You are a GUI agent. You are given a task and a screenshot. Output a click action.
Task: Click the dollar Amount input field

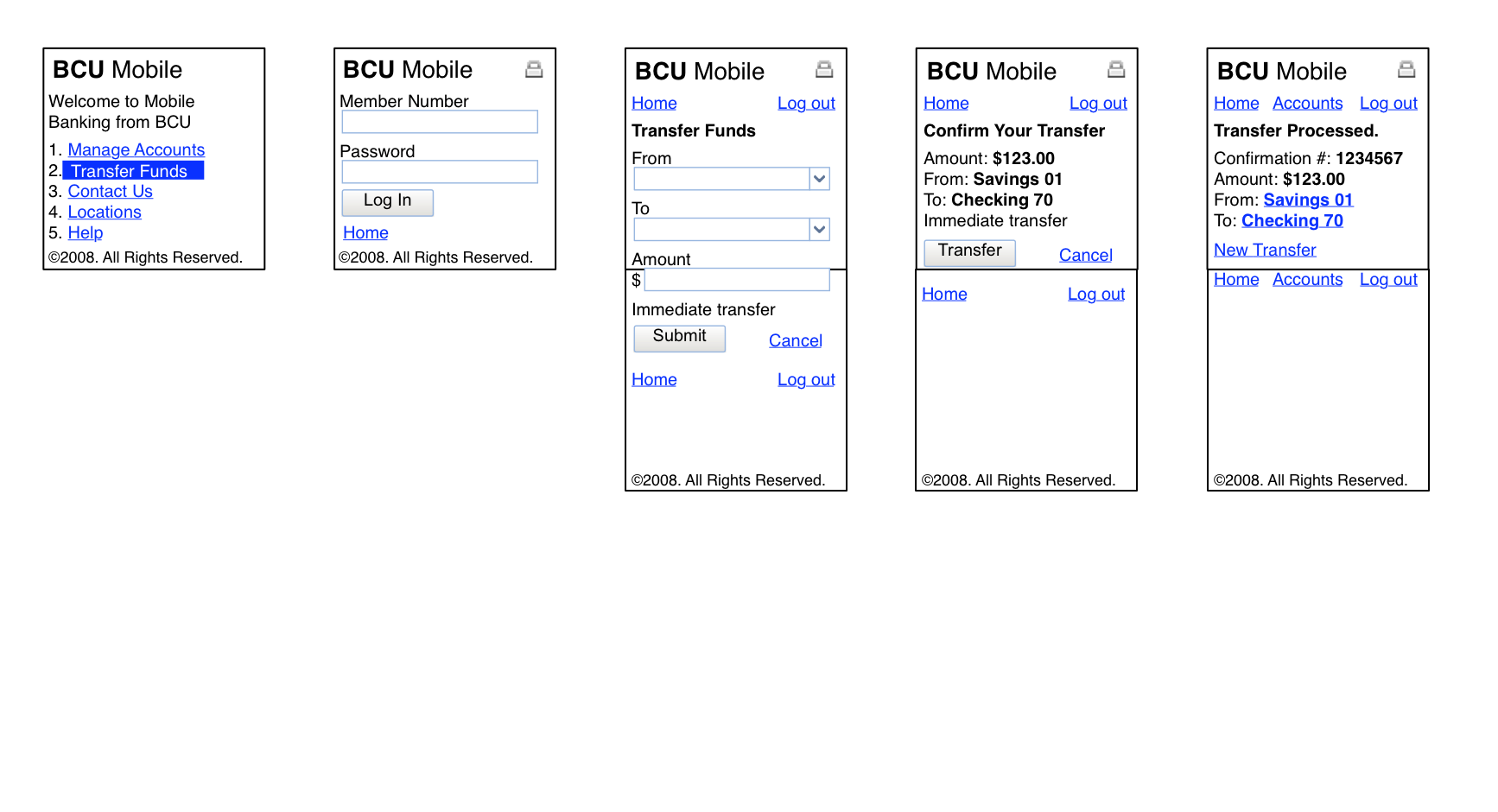coord(736,279)
